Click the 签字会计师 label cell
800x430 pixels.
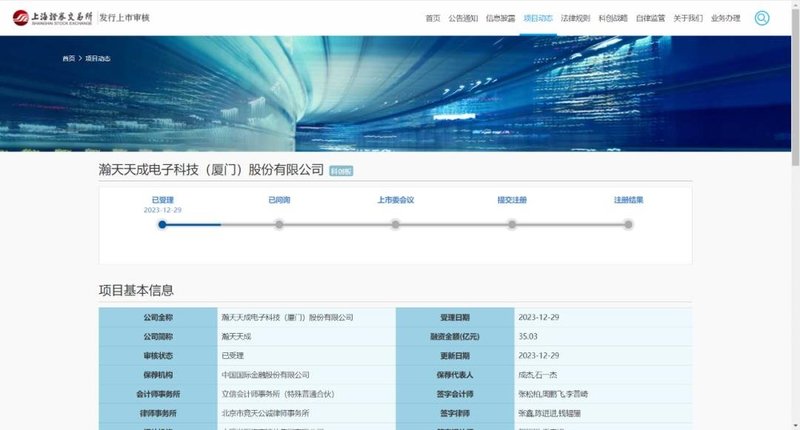click(455, 394)
